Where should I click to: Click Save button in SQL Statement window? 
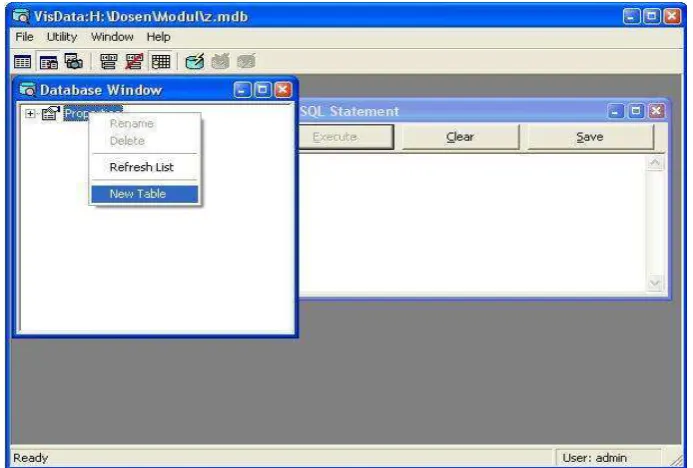click(x=590, y=137)
